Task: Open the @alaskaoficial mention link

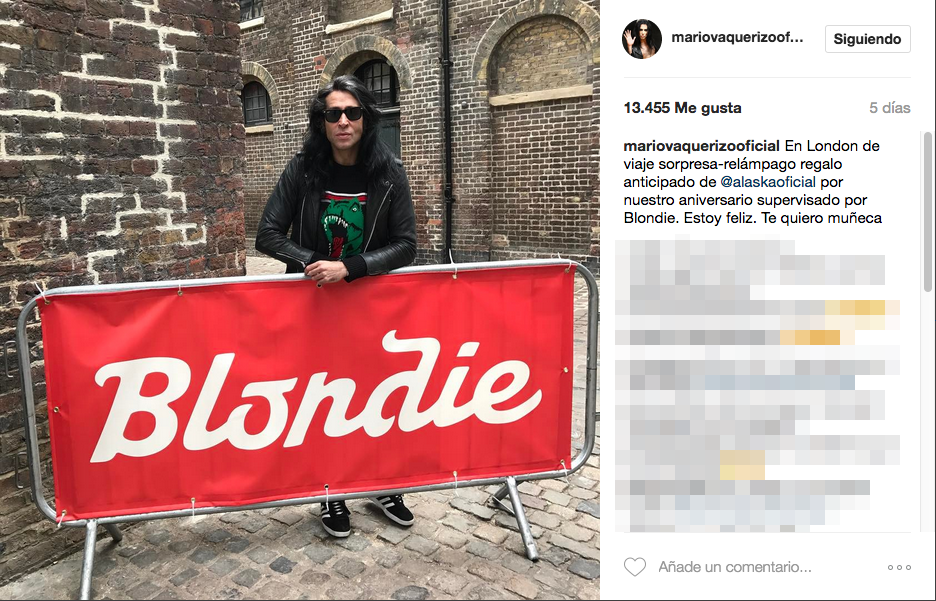Action: click(768, 182)
